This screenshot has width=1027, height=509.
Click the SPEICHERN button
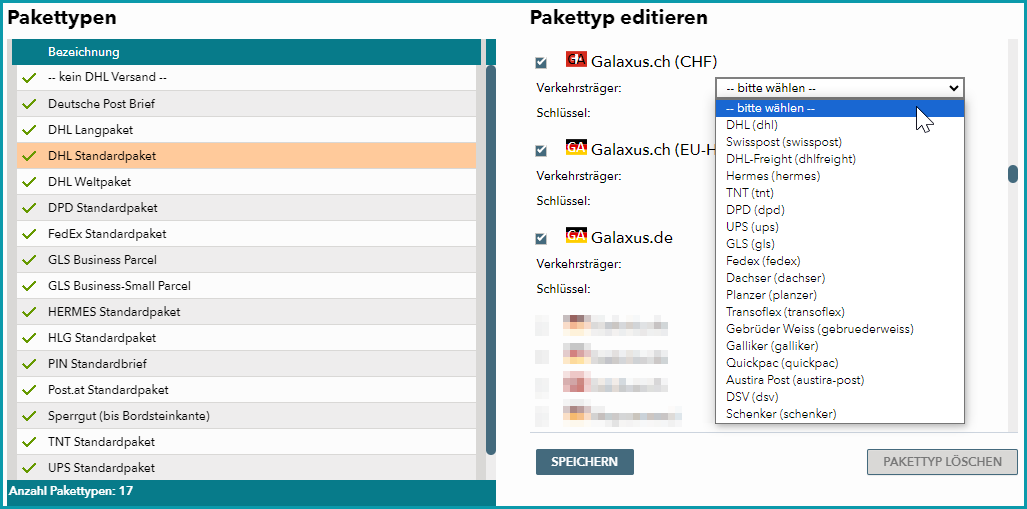[x=584, y=462]
